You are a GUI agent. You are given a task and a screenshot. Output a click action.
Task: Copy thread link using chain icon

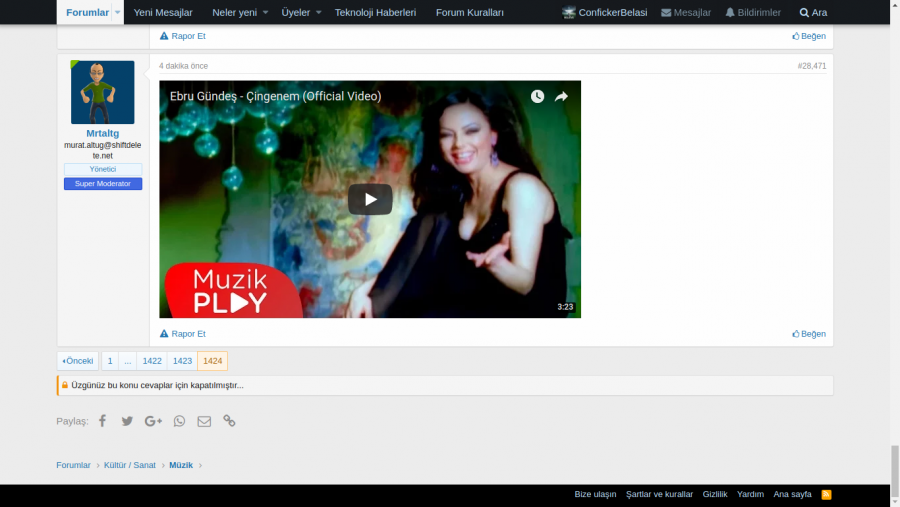(229, 421)
